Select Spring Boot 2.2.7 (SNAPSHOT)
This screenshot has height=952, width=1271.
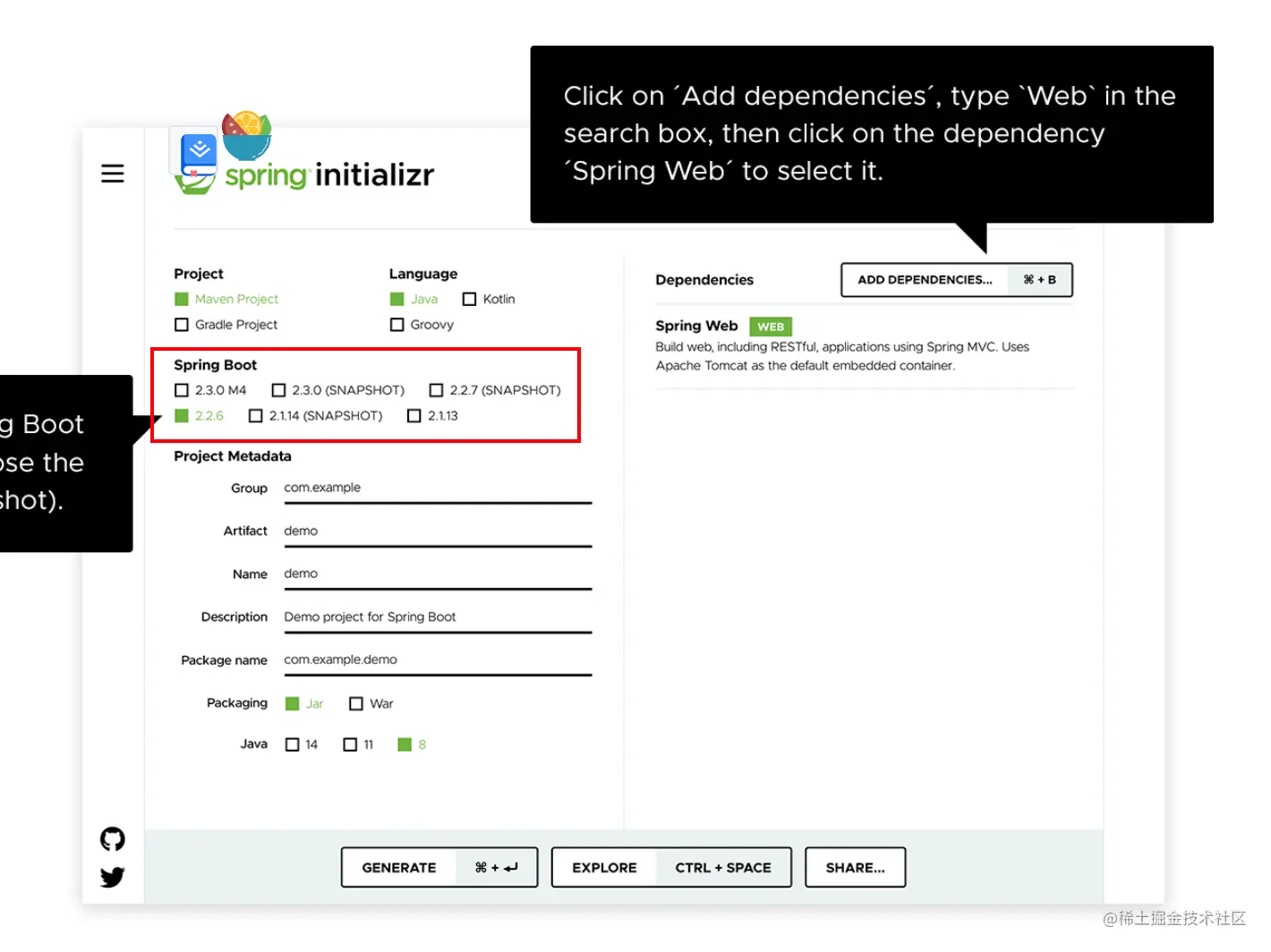495,390
